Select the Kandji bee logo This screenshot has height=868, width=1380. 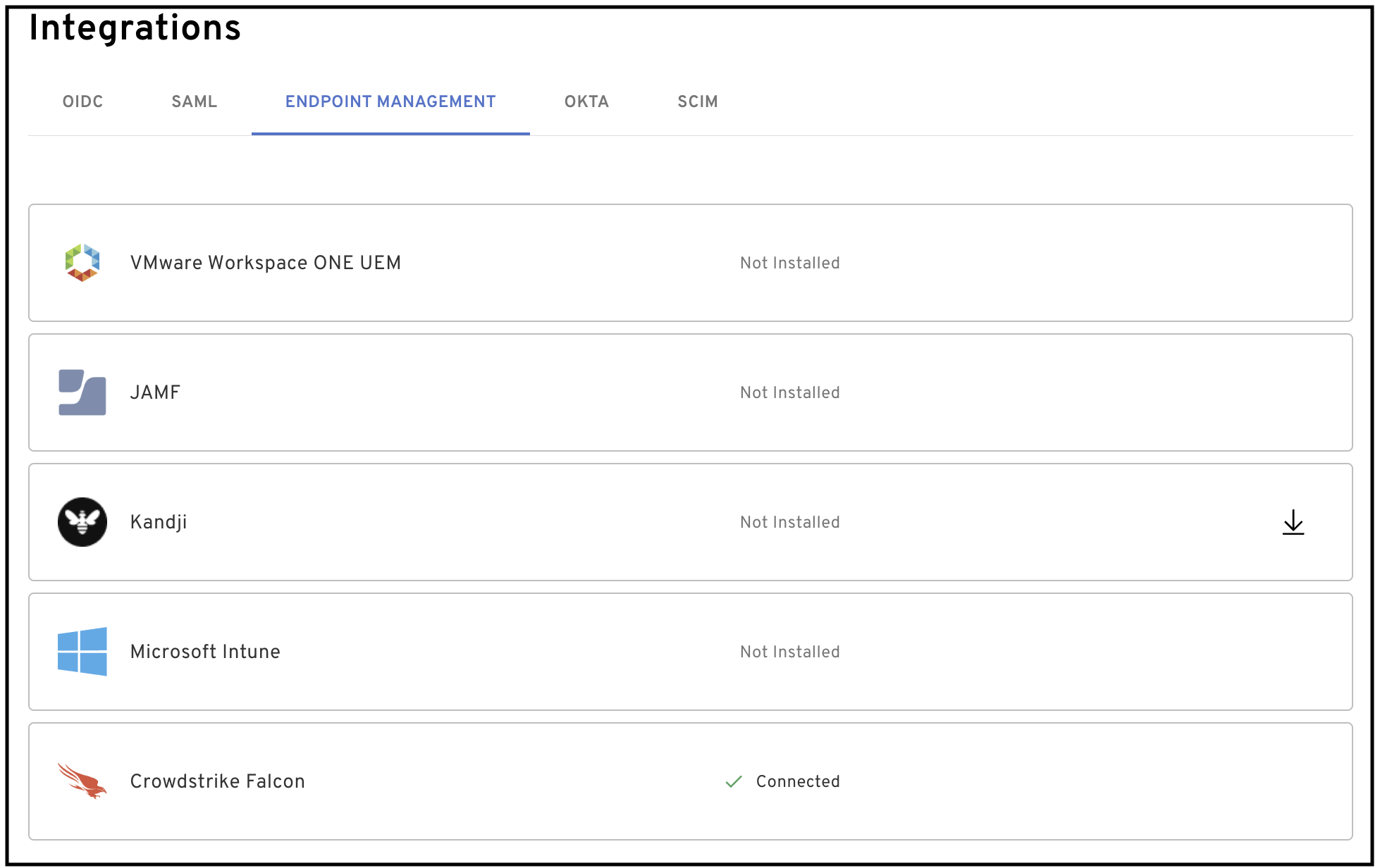82,521
